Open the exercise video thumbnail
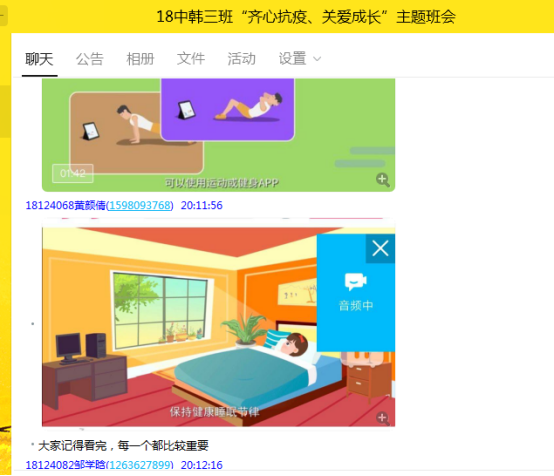 pyautogui.click(x=218, y=135)
